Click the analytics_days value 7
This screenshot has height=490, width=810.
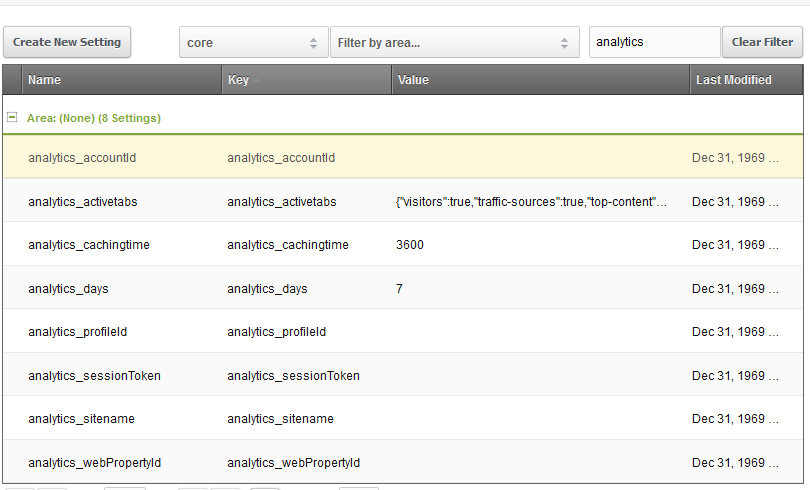pos(400,289)
